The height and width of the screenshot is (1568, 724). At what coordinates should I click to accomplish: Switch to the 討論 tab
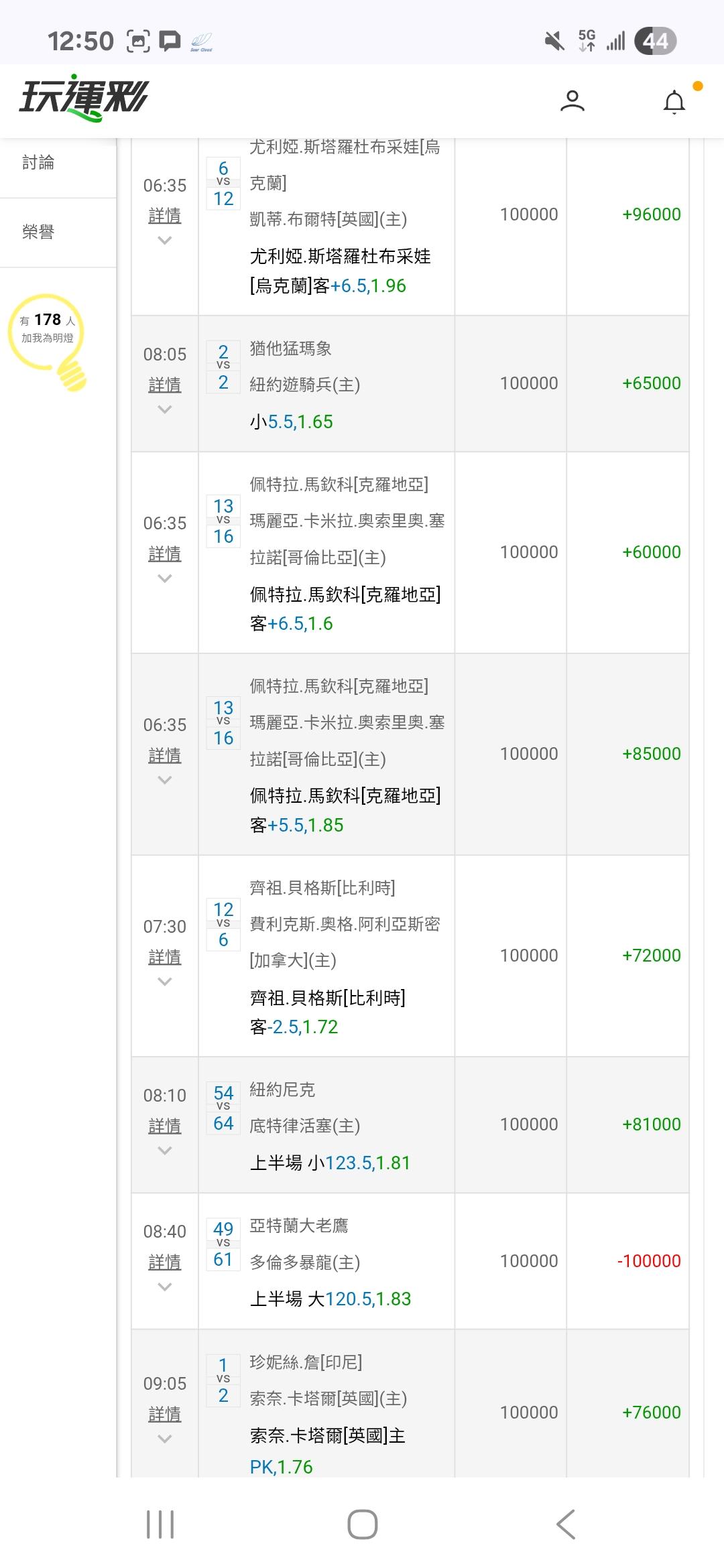coord(38,163)
